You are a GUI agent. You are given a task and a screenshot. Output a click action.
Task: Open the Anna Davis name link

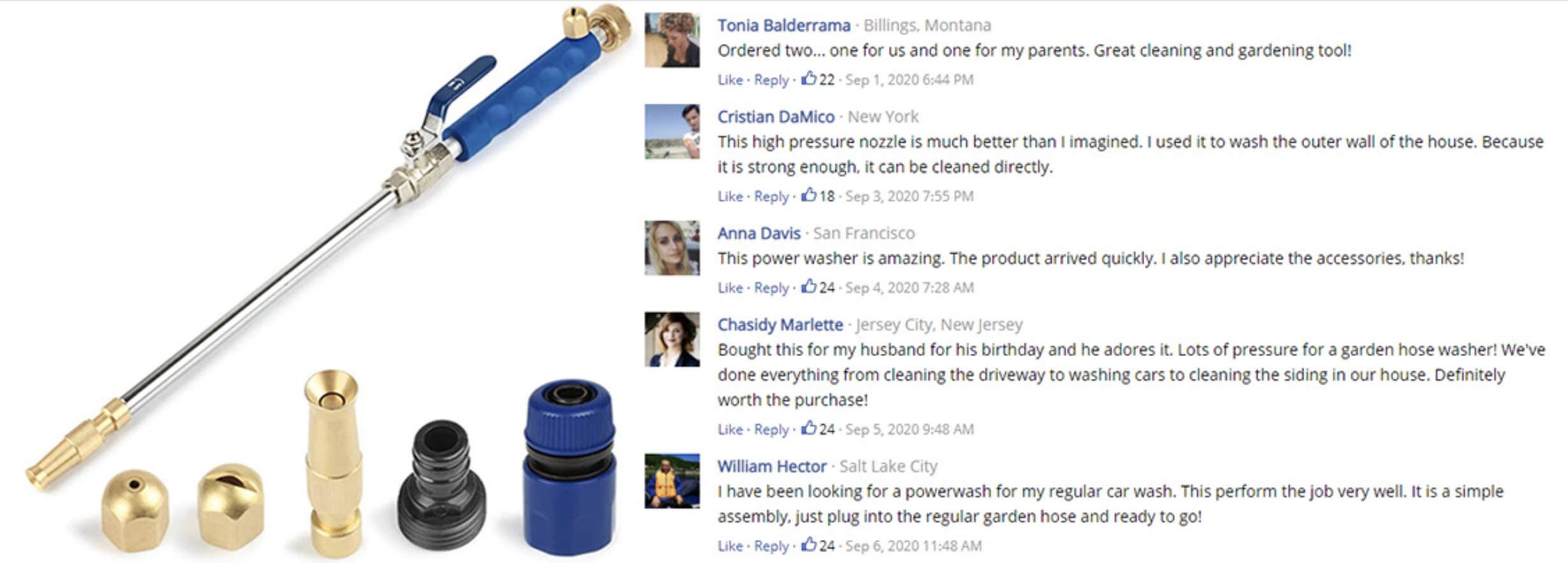pos(759,233)
